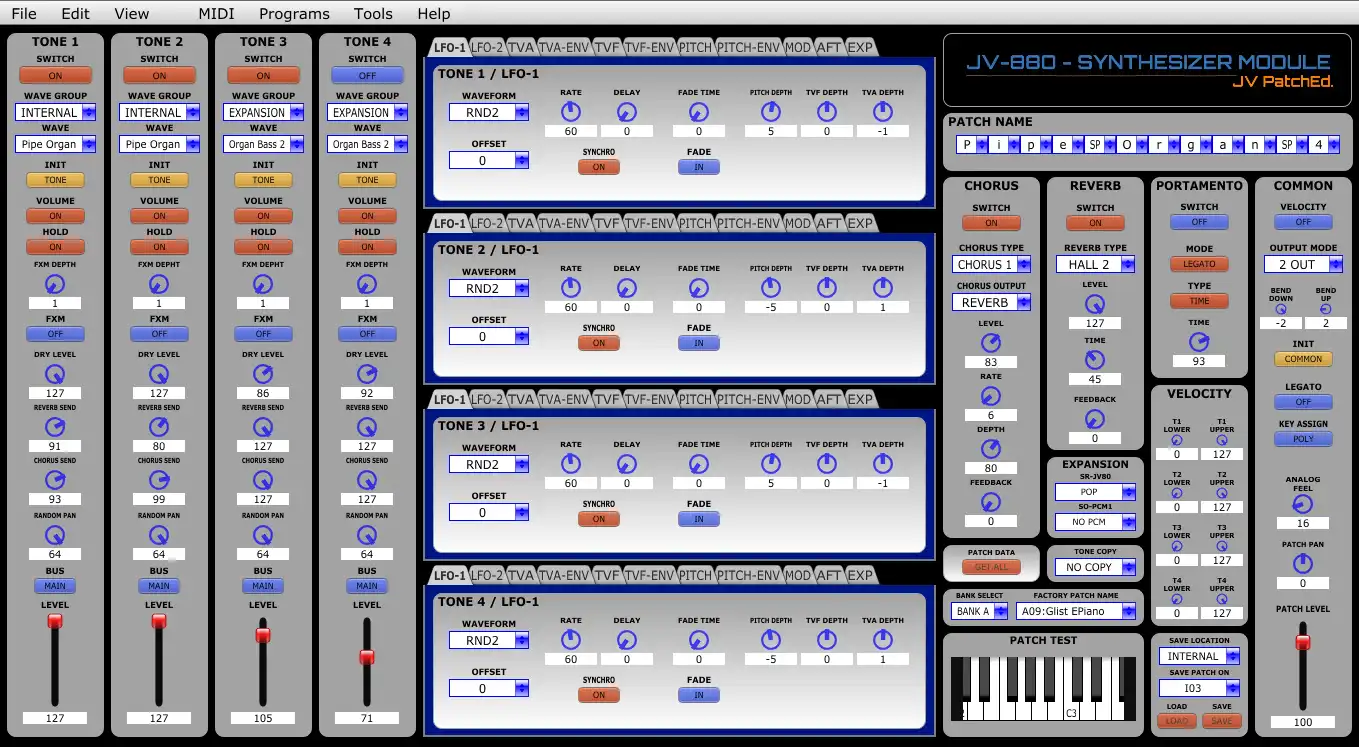Click the Chorus Feedback knob

coord(991,502)
